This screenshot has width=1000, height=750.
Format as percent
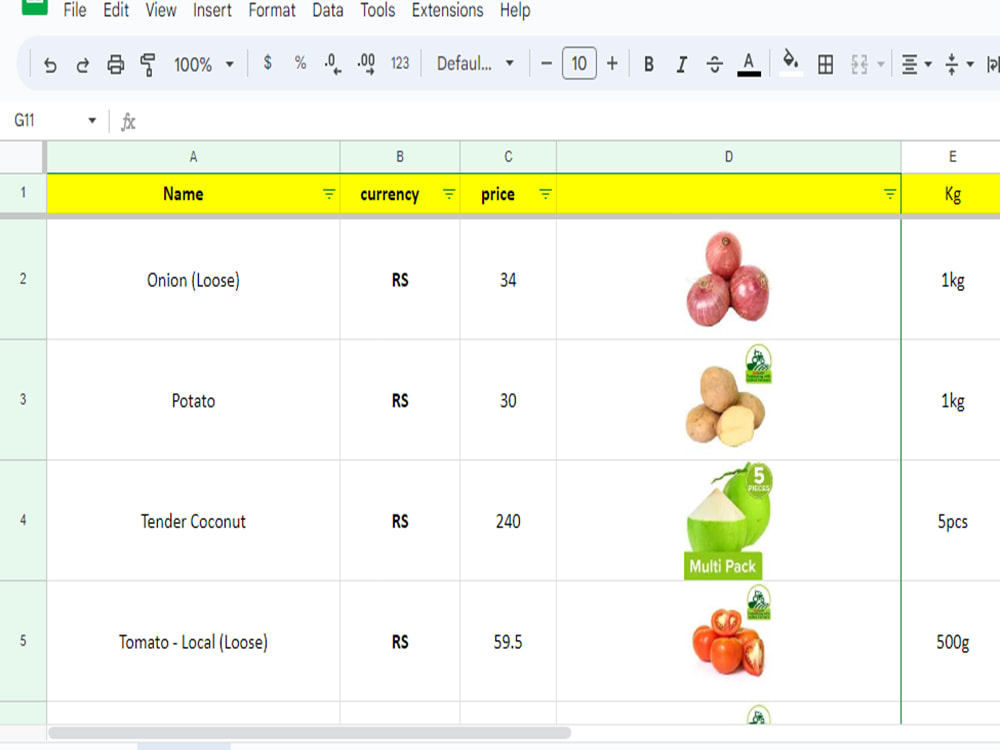point(300,62)
